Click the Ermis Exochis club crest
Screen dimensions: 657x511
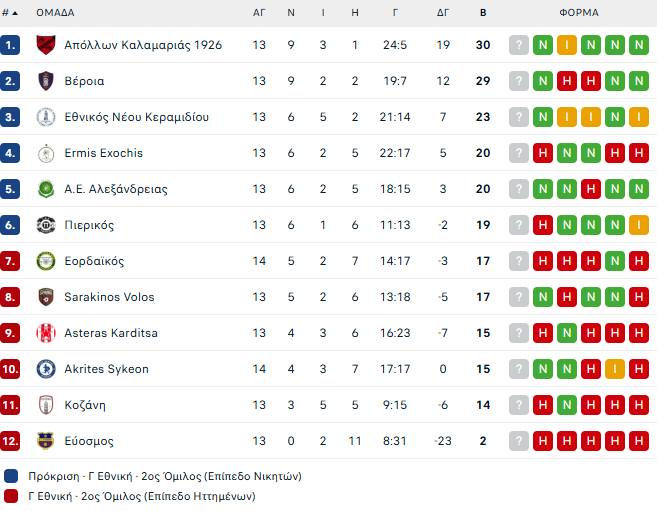45,153
